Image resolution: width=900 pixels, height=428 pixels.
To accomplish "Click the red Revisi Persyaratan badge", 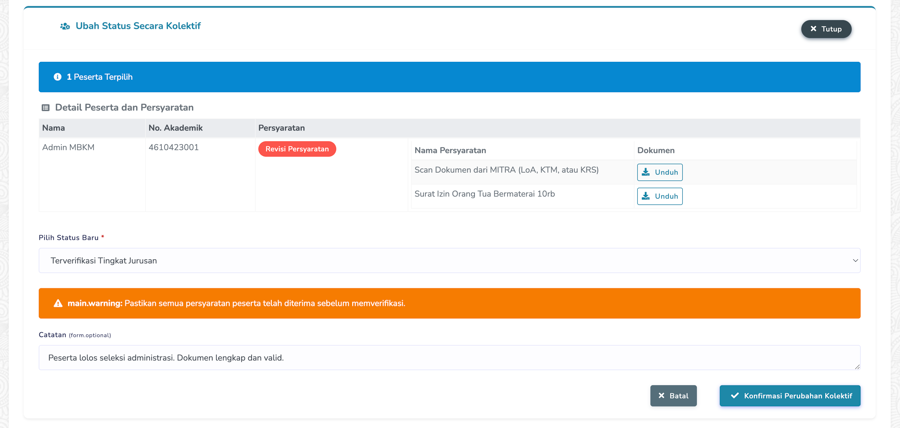I will pos(297,149).
